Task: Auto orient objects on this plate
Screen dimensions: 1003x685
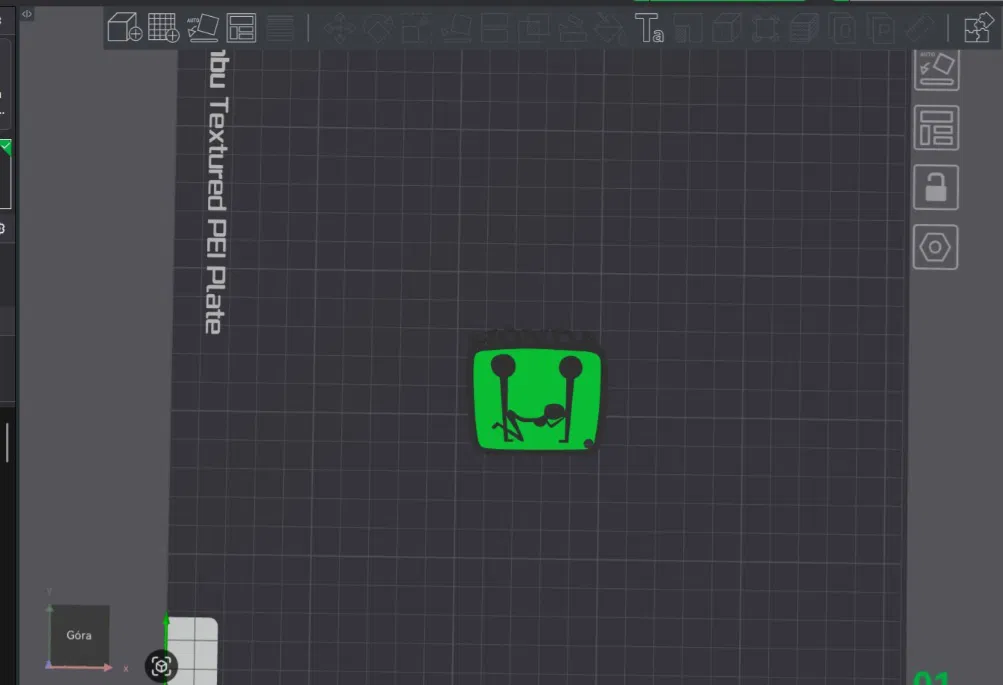Action: click(x=936, y=69)
